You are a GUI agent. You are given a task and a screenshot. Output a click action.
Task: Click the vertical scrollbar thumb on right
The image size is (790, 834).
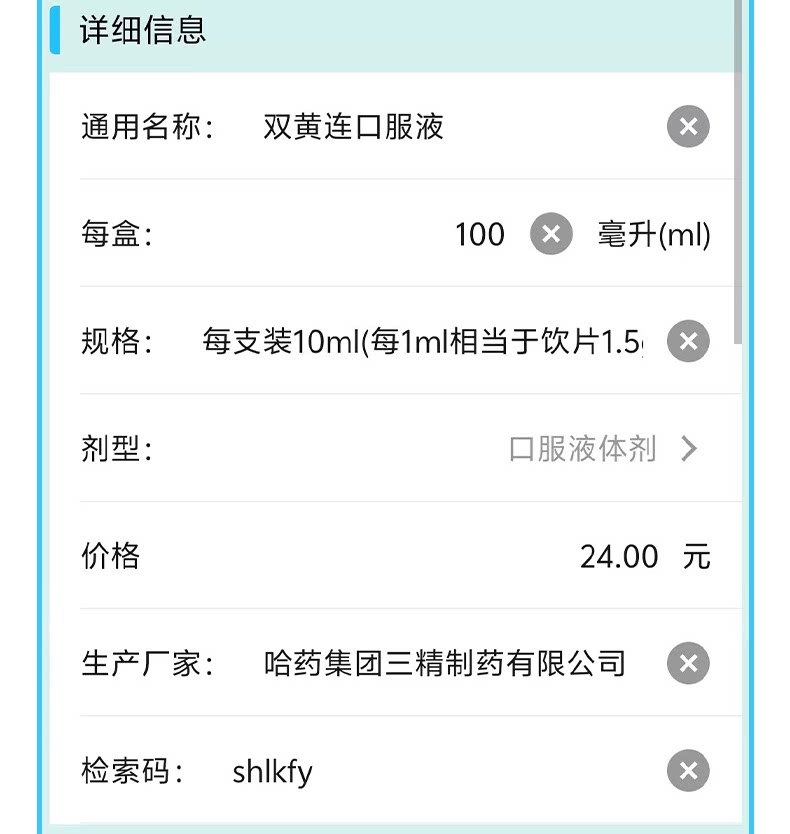737,170
